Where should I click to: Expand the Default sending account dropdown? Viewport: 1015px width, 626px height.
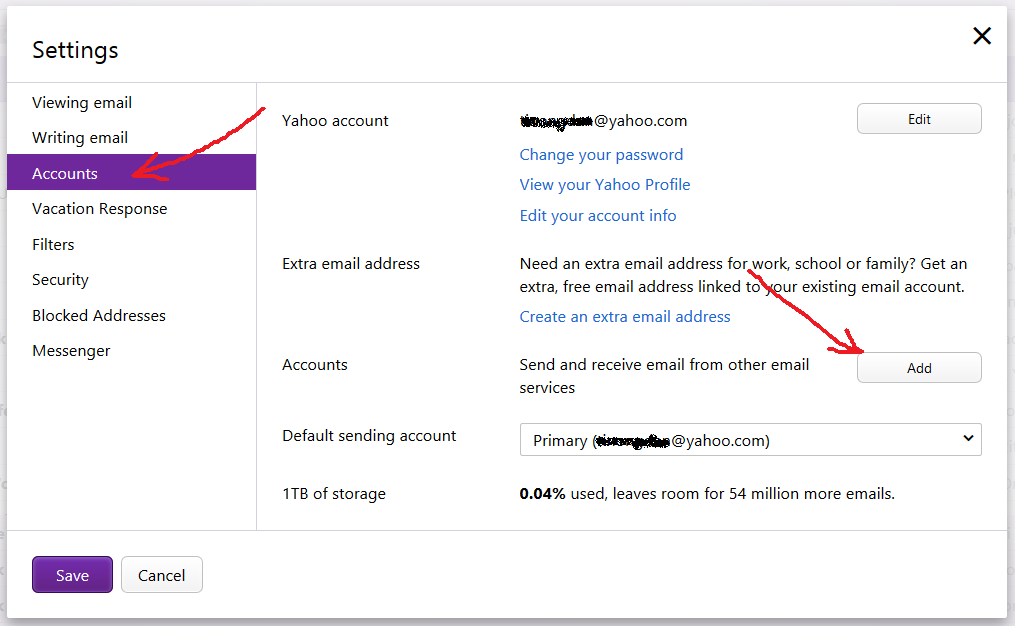click(750, 440)
